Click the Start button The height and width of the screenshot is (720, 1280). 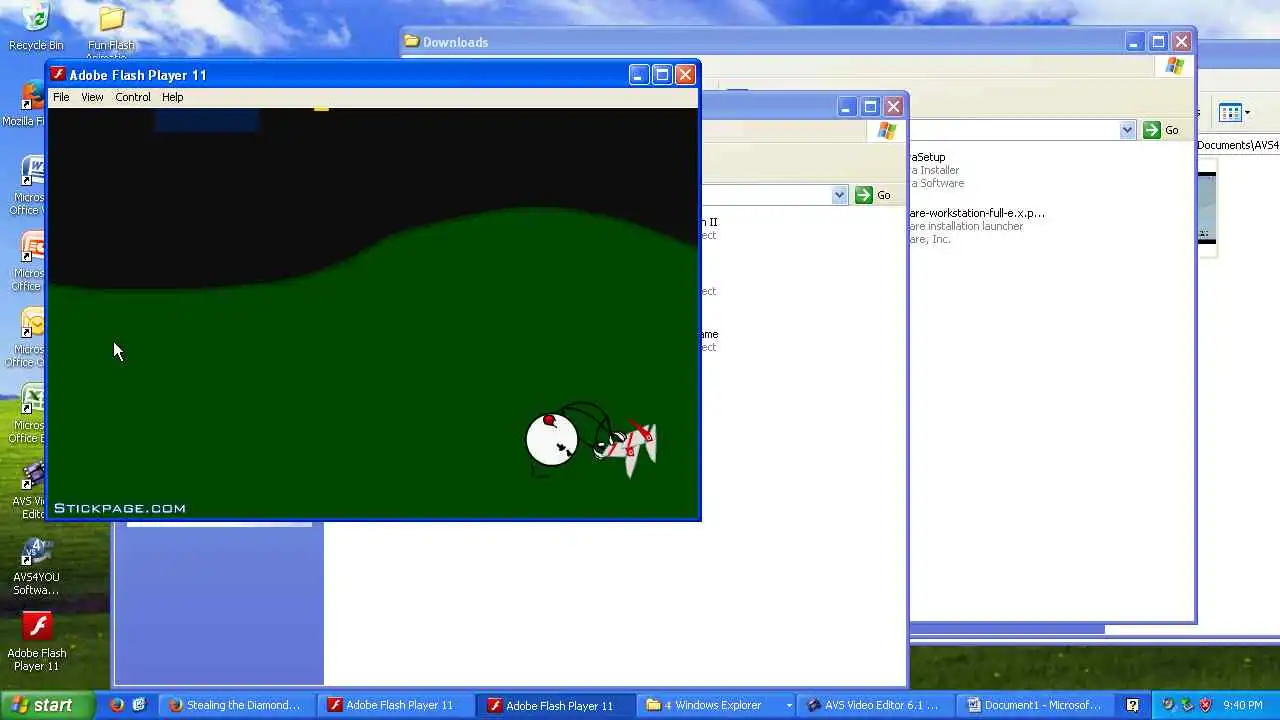47,705
